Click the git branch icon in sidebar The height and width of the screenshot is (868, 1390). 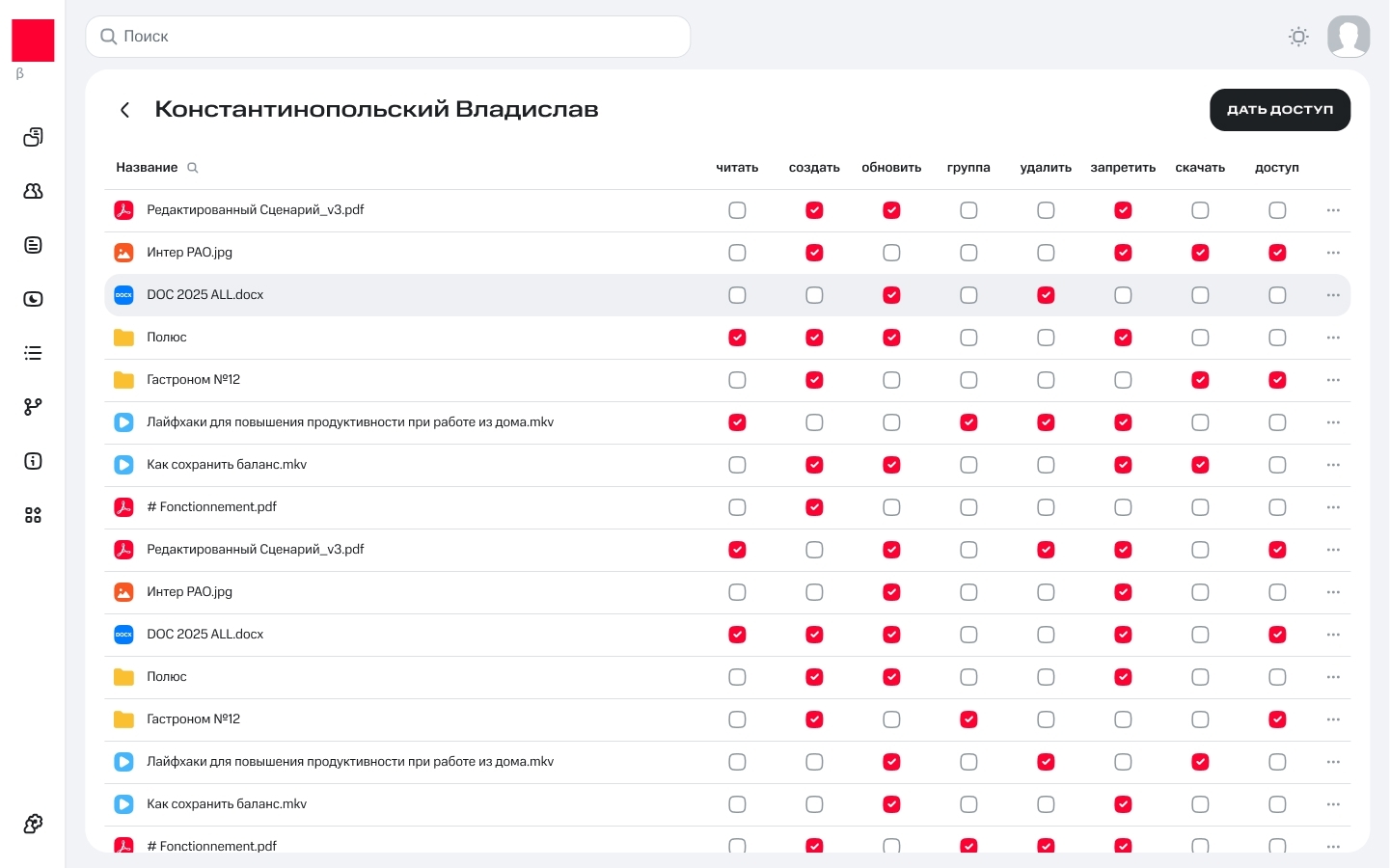[x=33, y=407]
